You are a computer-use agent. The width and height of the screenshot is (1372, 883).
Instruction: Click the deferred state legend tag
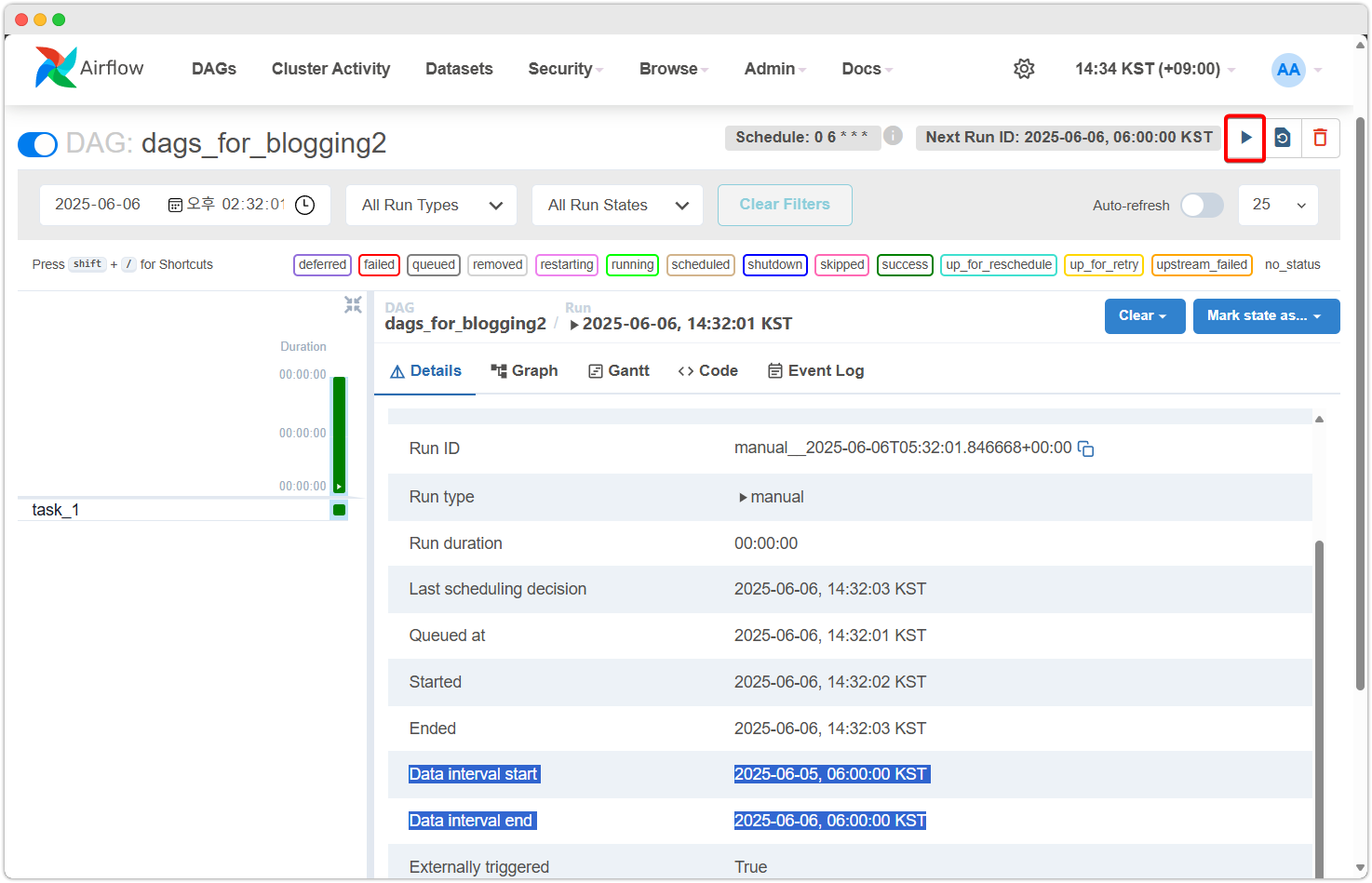(322, 265)
